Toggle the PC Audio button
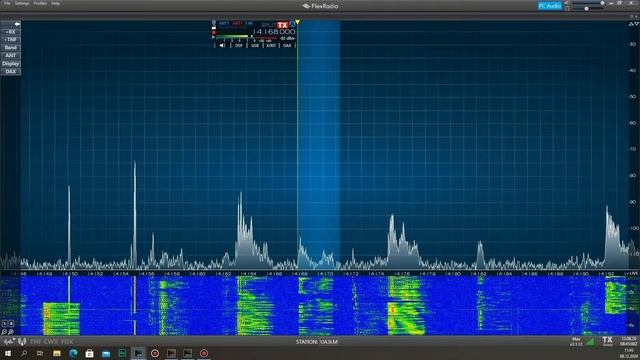640x360 pixels. 550,6
